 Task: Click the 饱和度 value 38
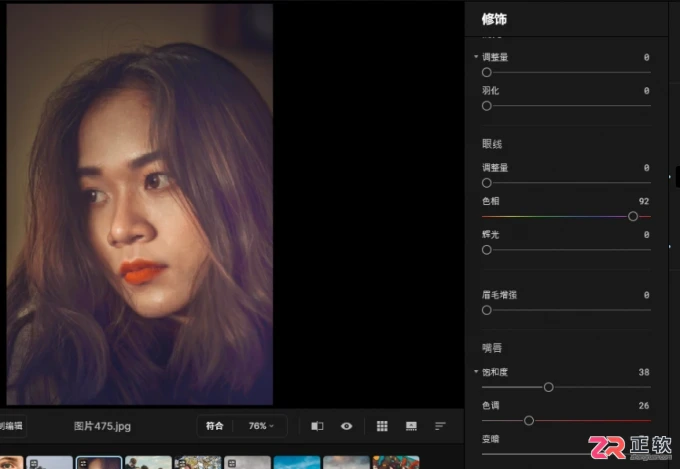click(644, 372)
